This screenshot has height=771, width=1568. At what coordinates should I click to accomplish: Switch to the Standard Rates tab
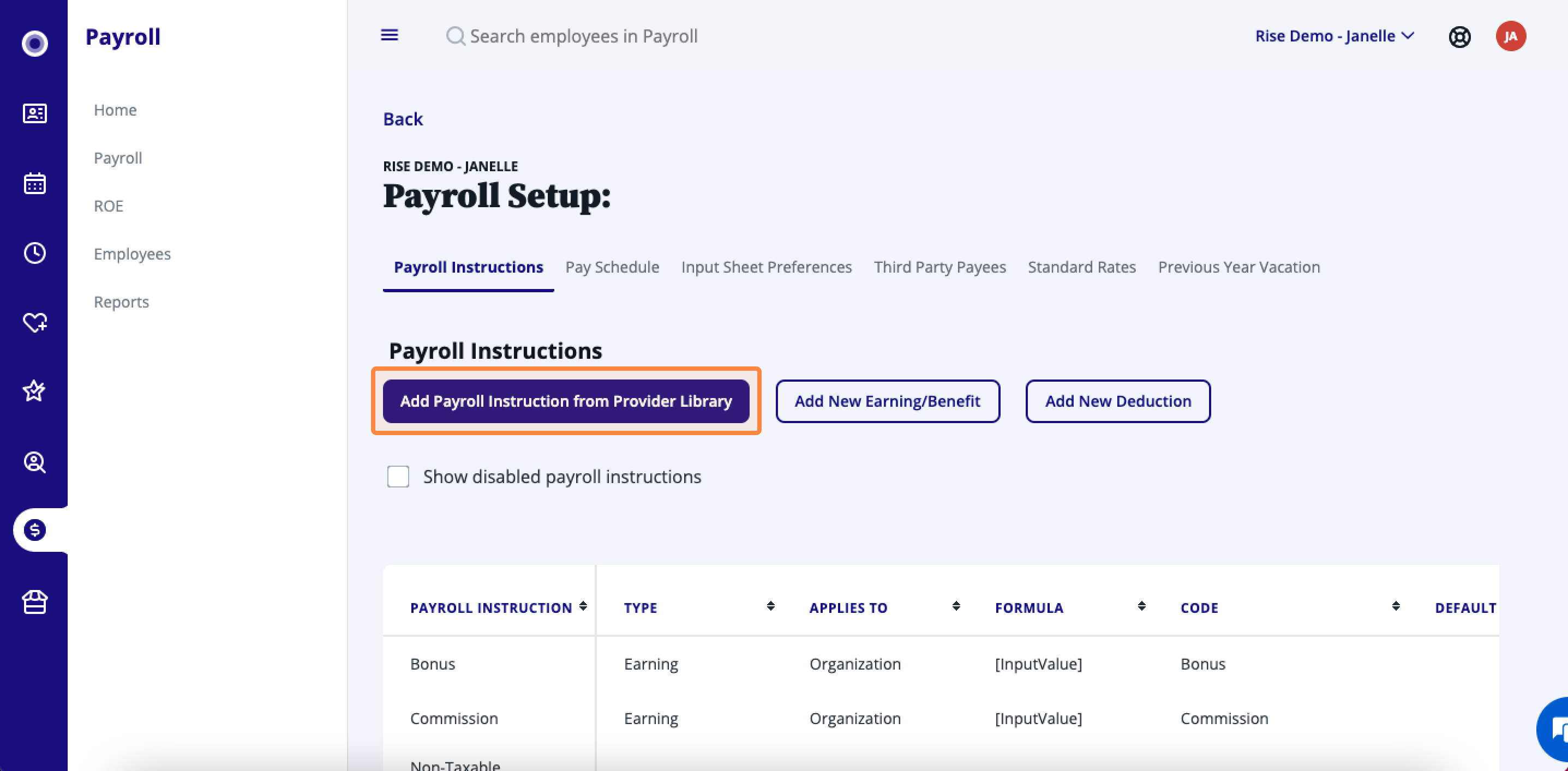(x=1082, y=267)
